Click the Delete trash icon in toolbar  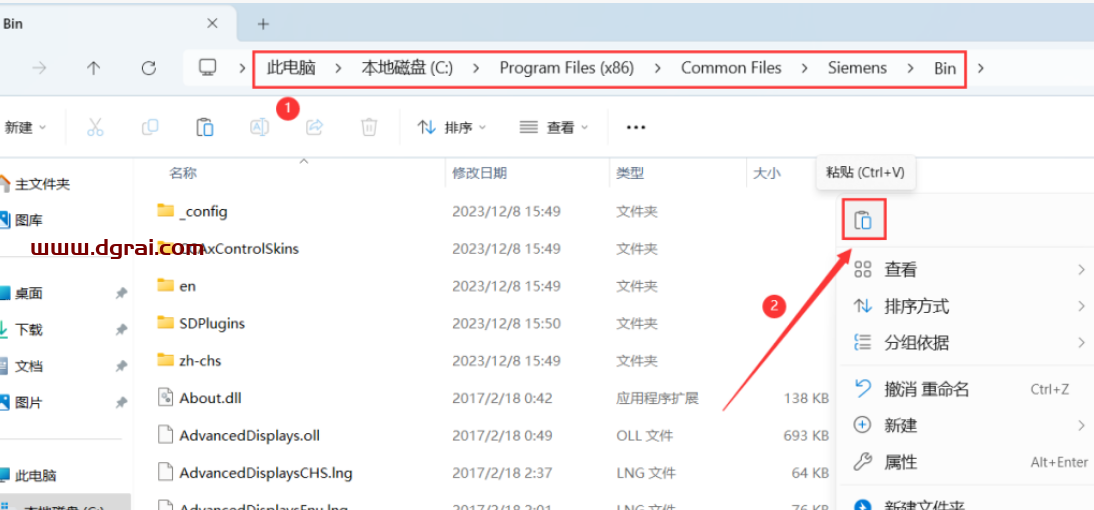pyautogui.click(x=369, y=127)
